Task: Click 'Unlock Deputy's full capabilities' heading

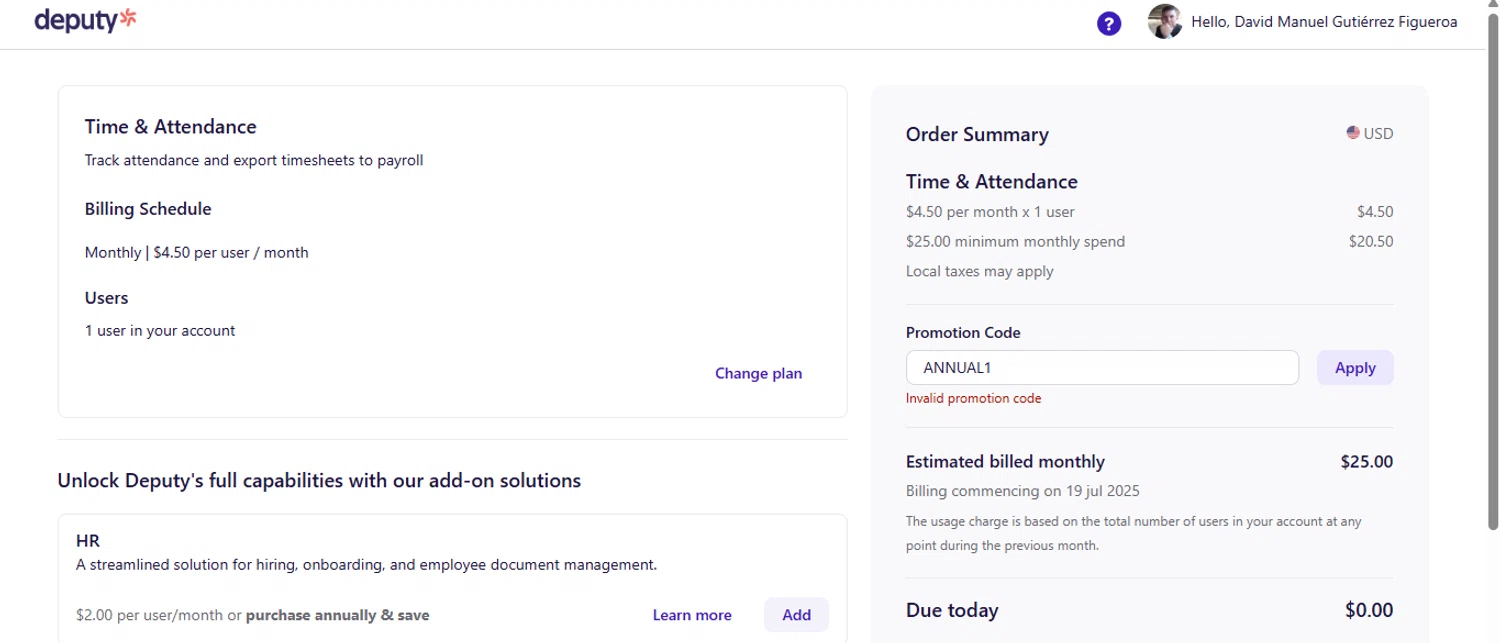Action: click(319, 481)
